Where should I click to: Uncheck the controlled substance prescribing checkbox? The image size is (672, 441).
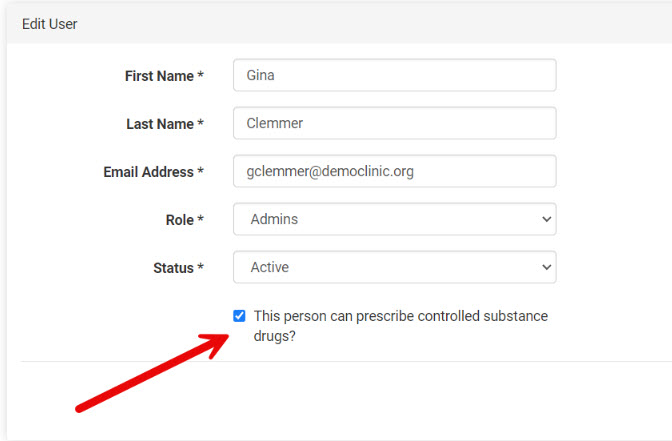pos(239,316)
